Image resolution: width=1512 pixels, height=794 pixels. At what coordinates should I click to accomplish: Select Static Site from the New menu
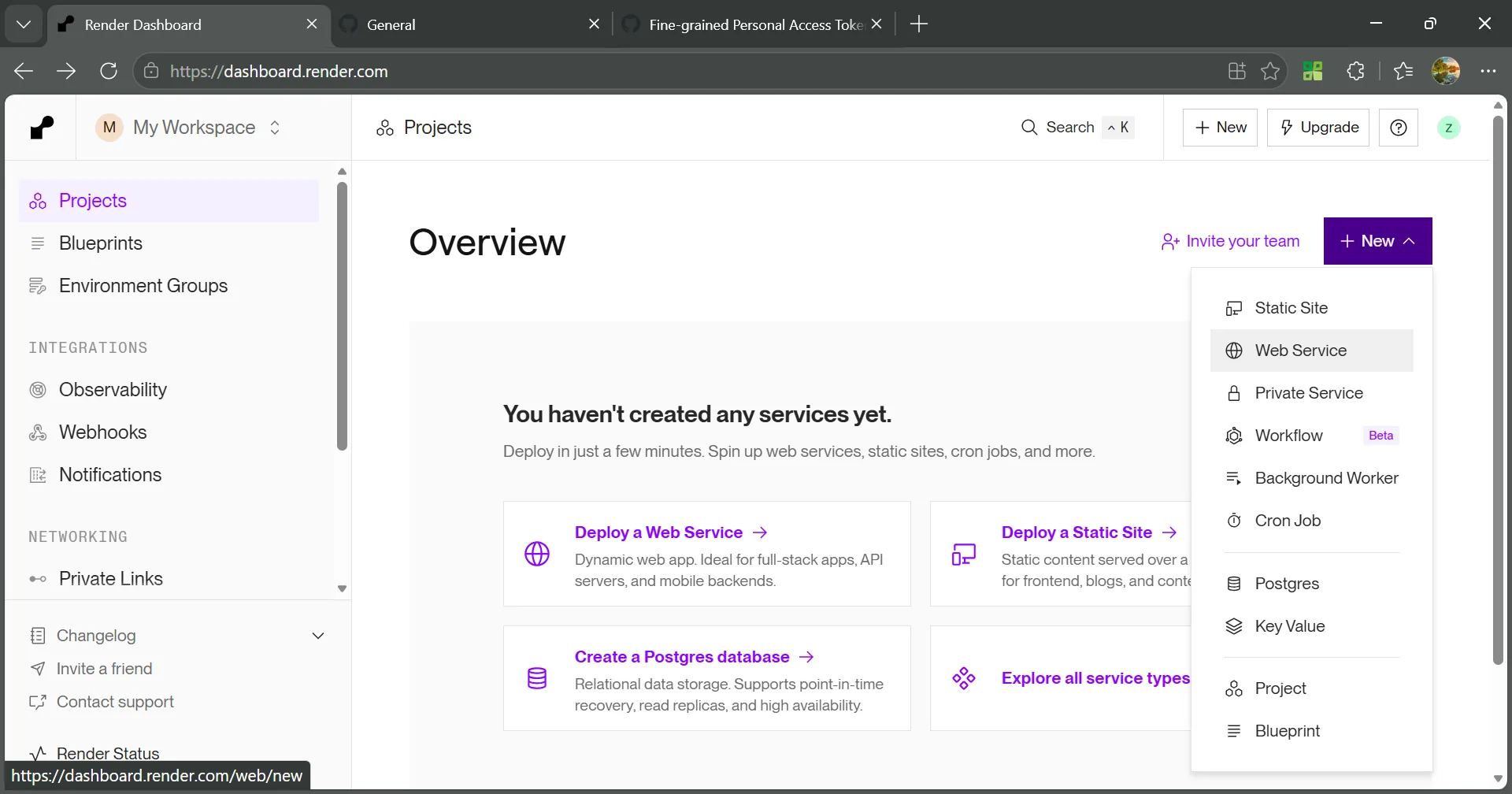click(x=1312, y=308)
